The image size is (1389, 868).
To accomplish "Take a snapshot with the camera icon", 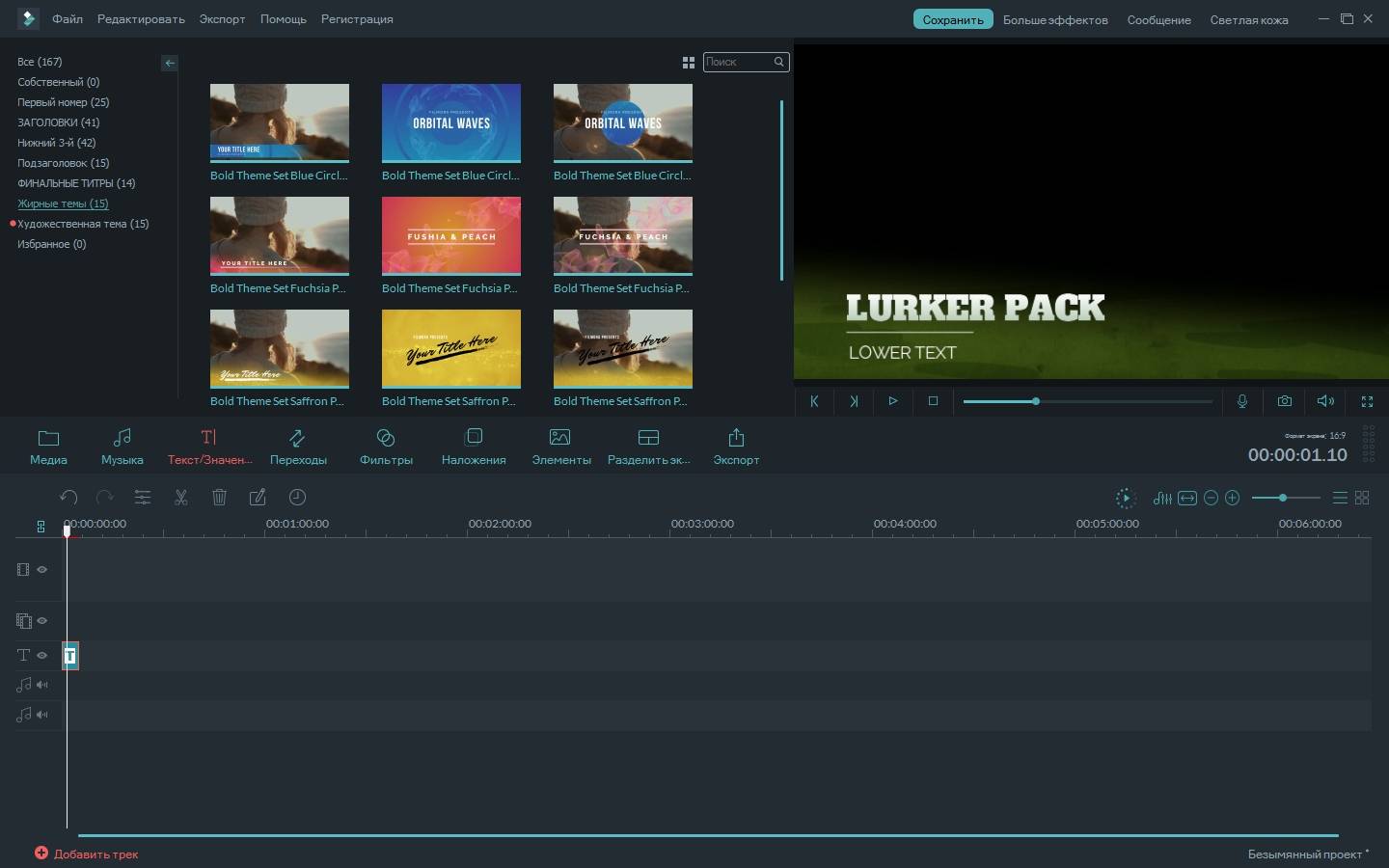I will pyautogui.click(x=1284, y=401).
